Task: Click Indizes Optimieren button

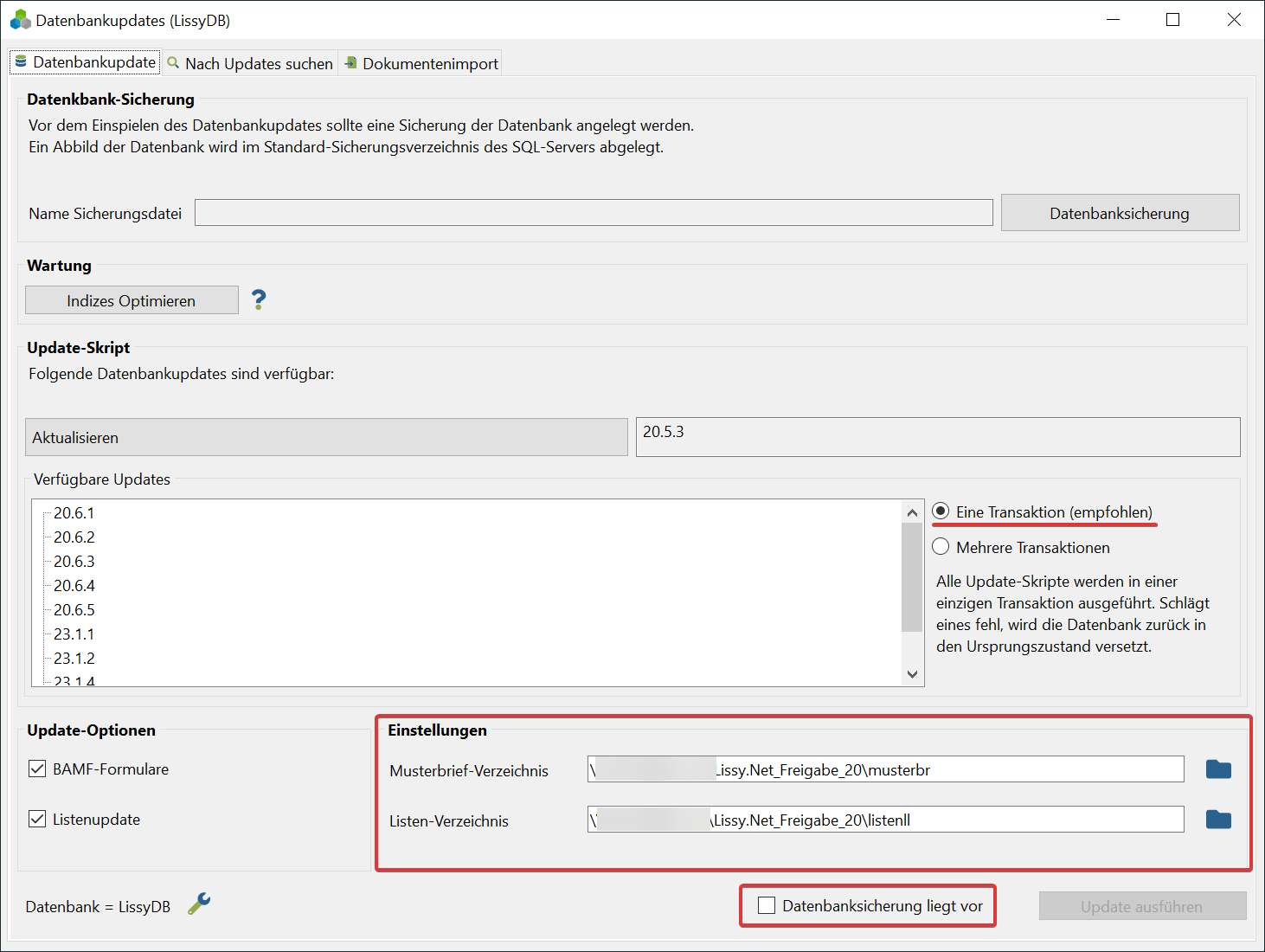Action: pyautogui.click(x=132, y=300)
